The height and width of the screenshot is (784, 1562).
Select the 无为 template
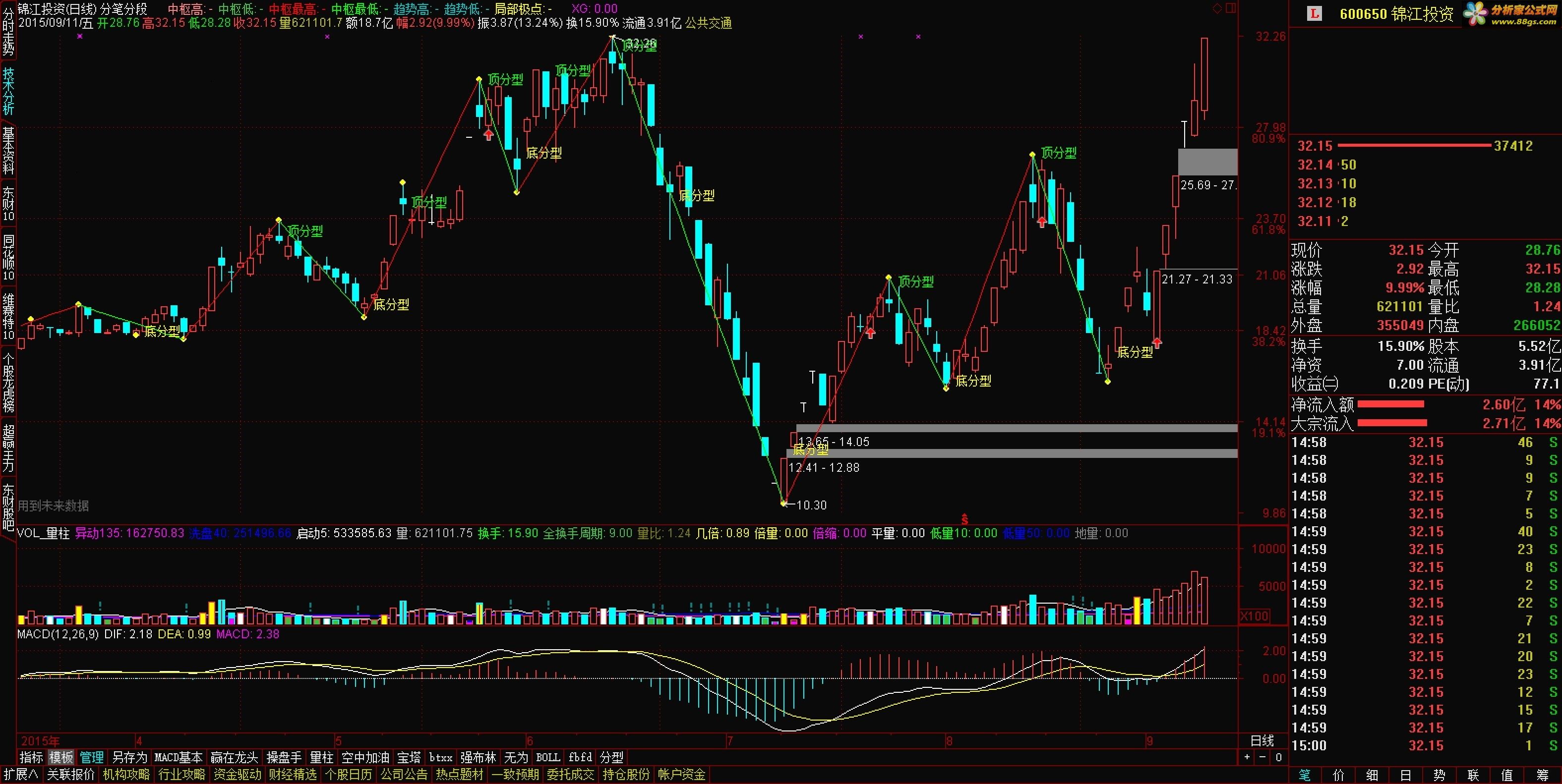click(x=516, y=757)
